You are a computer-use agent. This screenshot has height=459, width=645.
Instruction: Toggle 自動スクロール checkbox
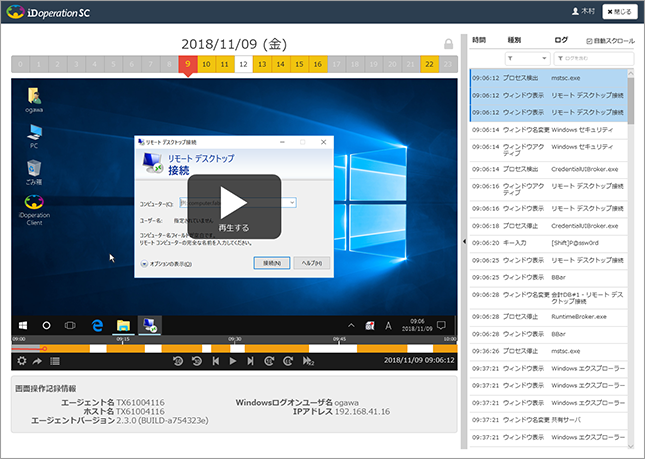pos(589,41)
